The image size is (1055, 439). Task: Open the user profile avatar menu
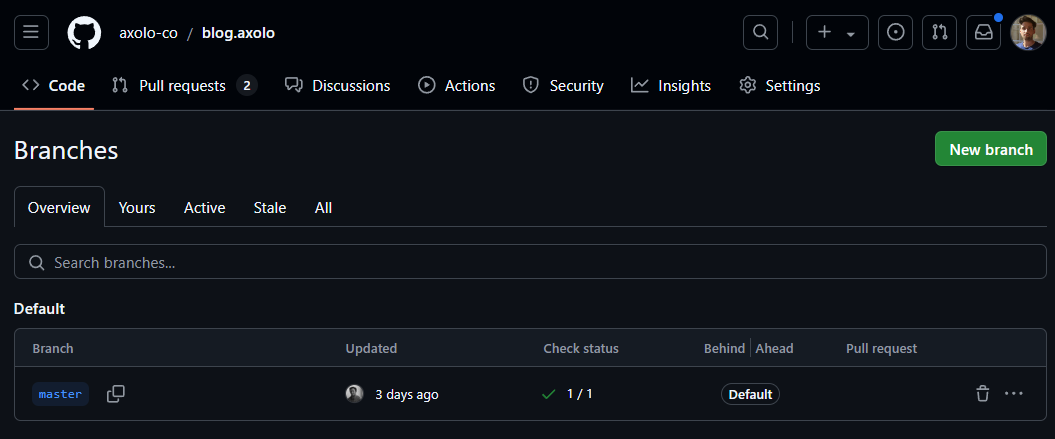click(x=1028, y=33)
